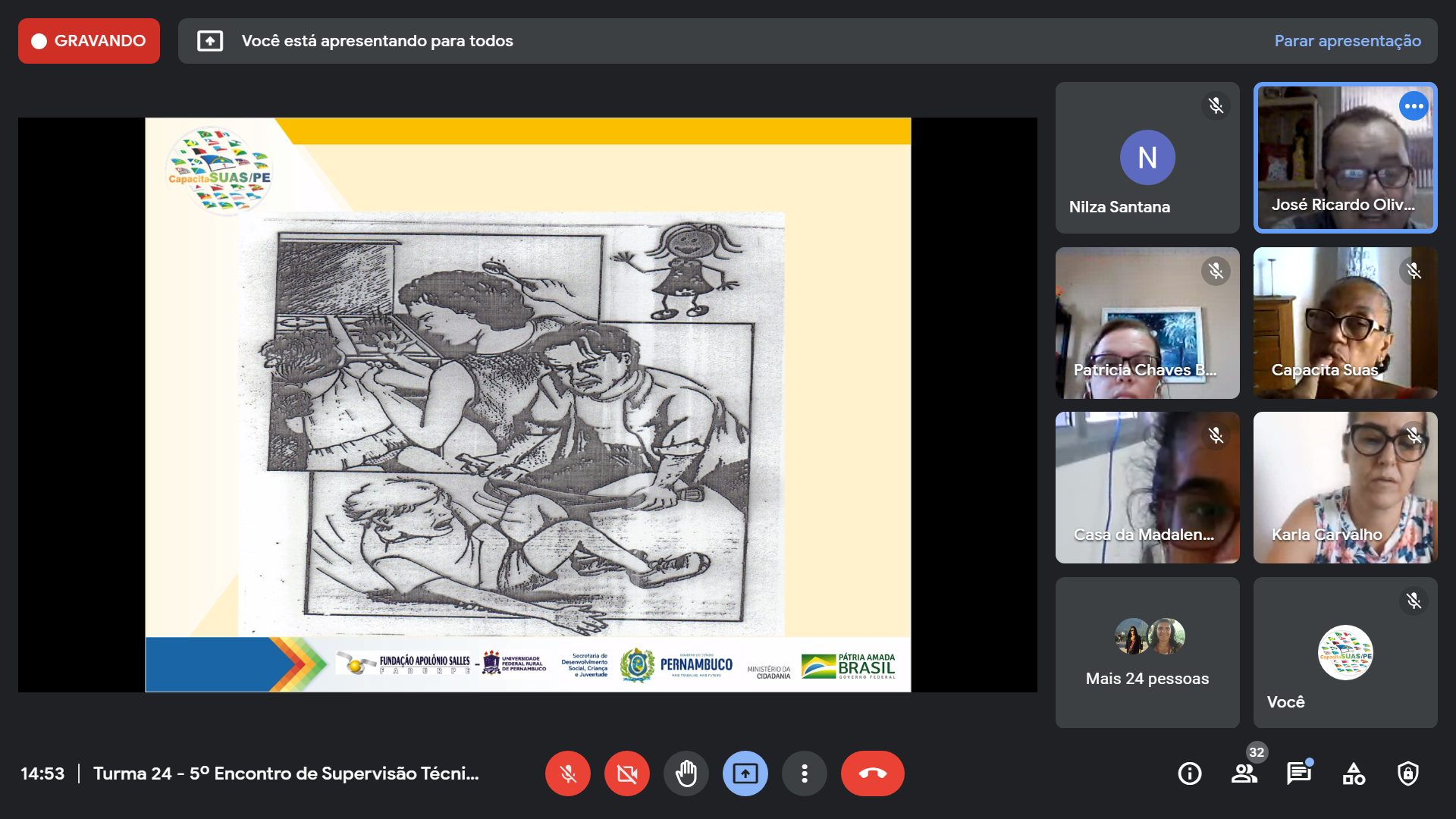Click the present screen button
The image size is (1456, 819).
pos(745,773)
